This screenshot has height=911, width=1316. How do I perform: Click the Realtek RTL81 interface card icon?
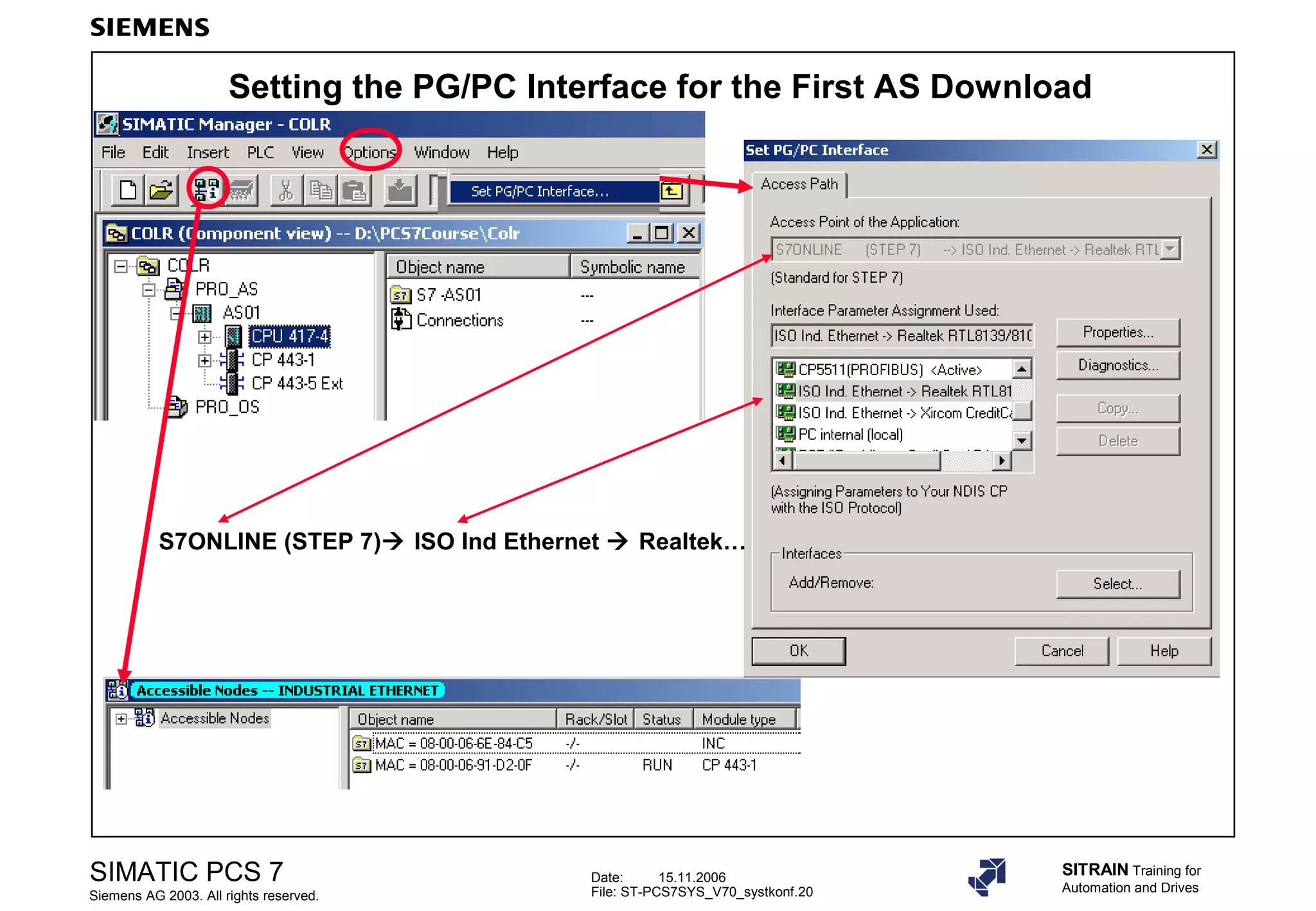click(x=785, y=391)
